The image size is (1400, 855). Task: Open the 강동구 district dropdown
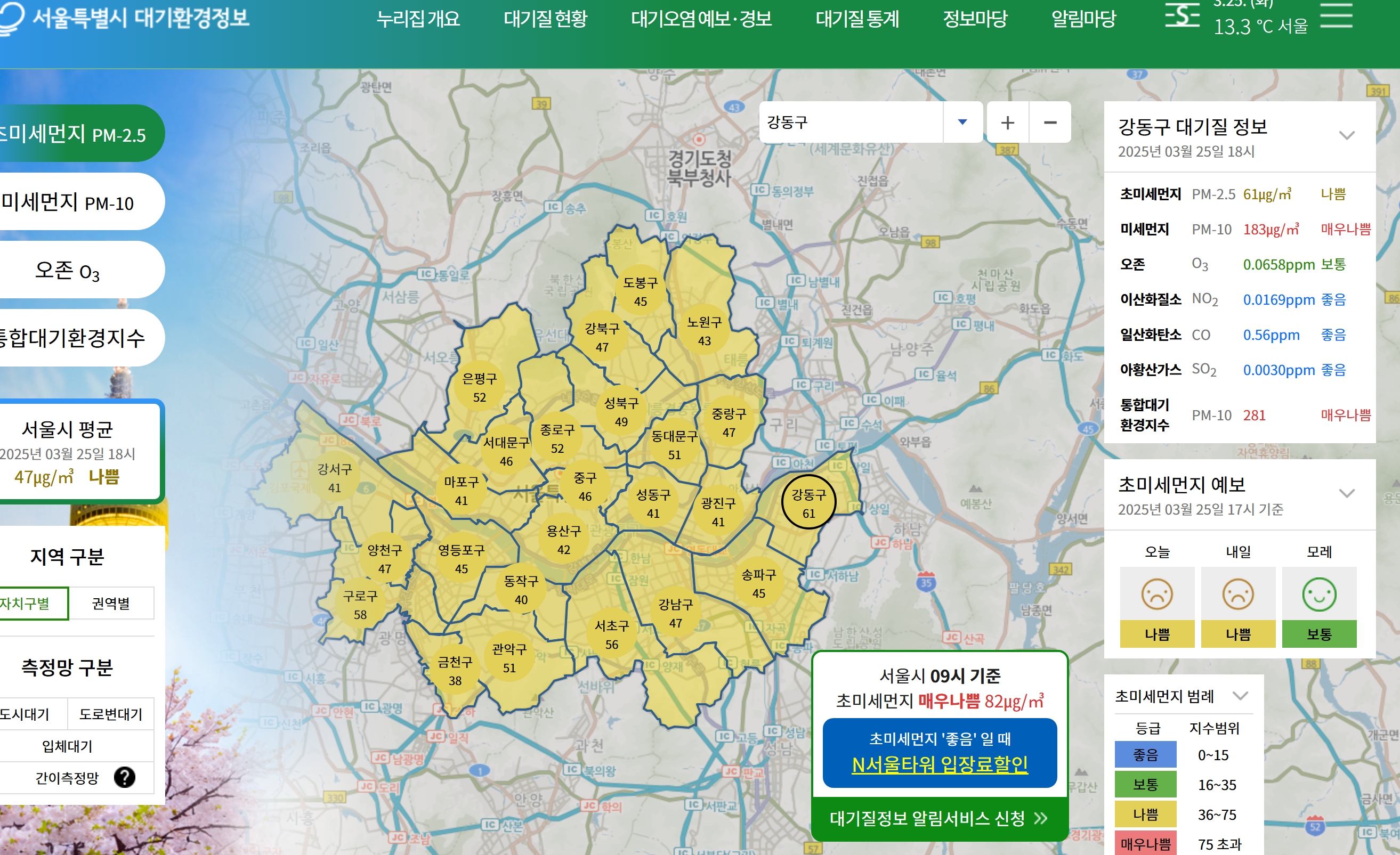[962, 122]
